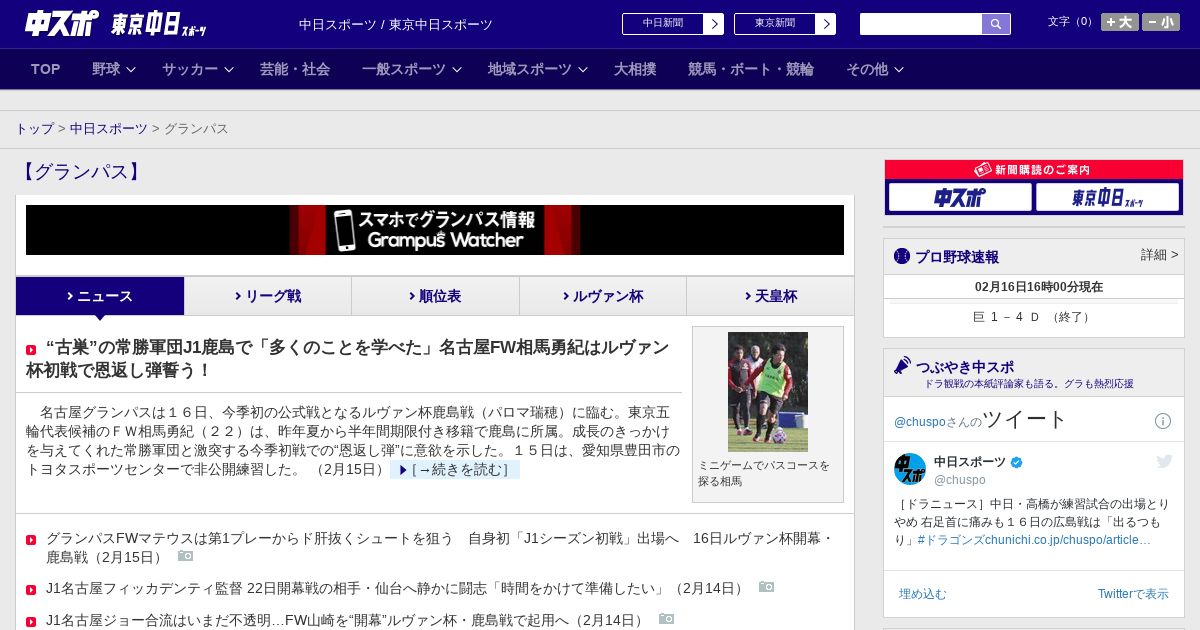Click the search input field
Viewport: 1200px width, 630px height.
[921, 24]
